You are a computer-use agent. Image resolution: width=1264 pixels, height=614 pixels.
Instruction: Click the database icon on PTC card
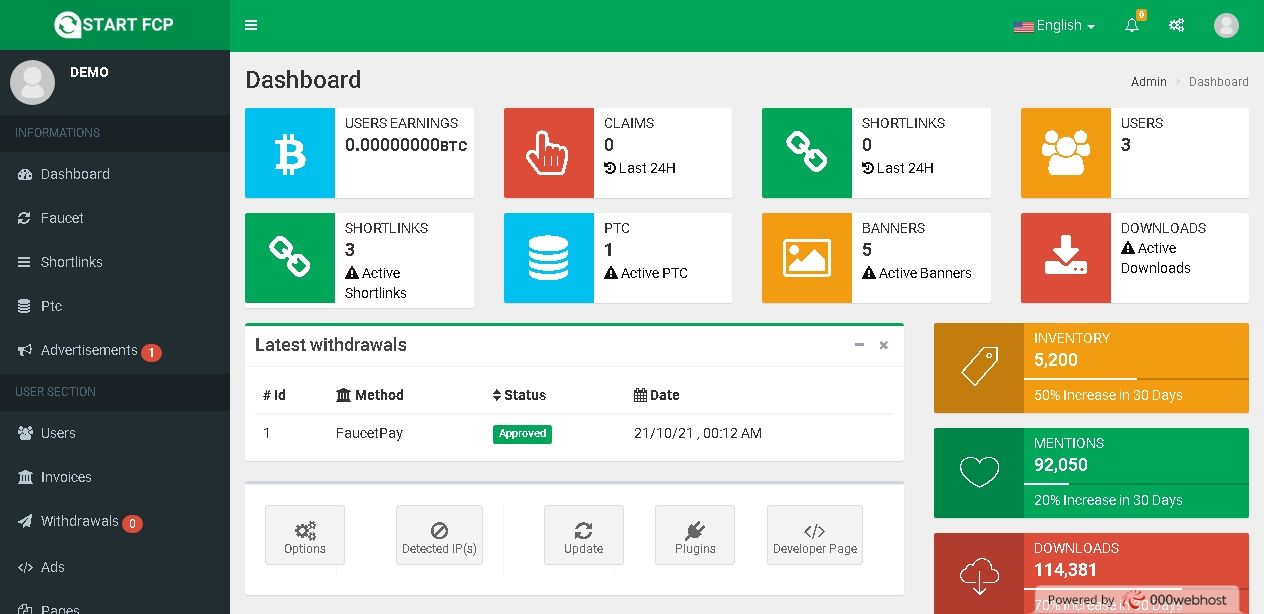pos(548,258)
